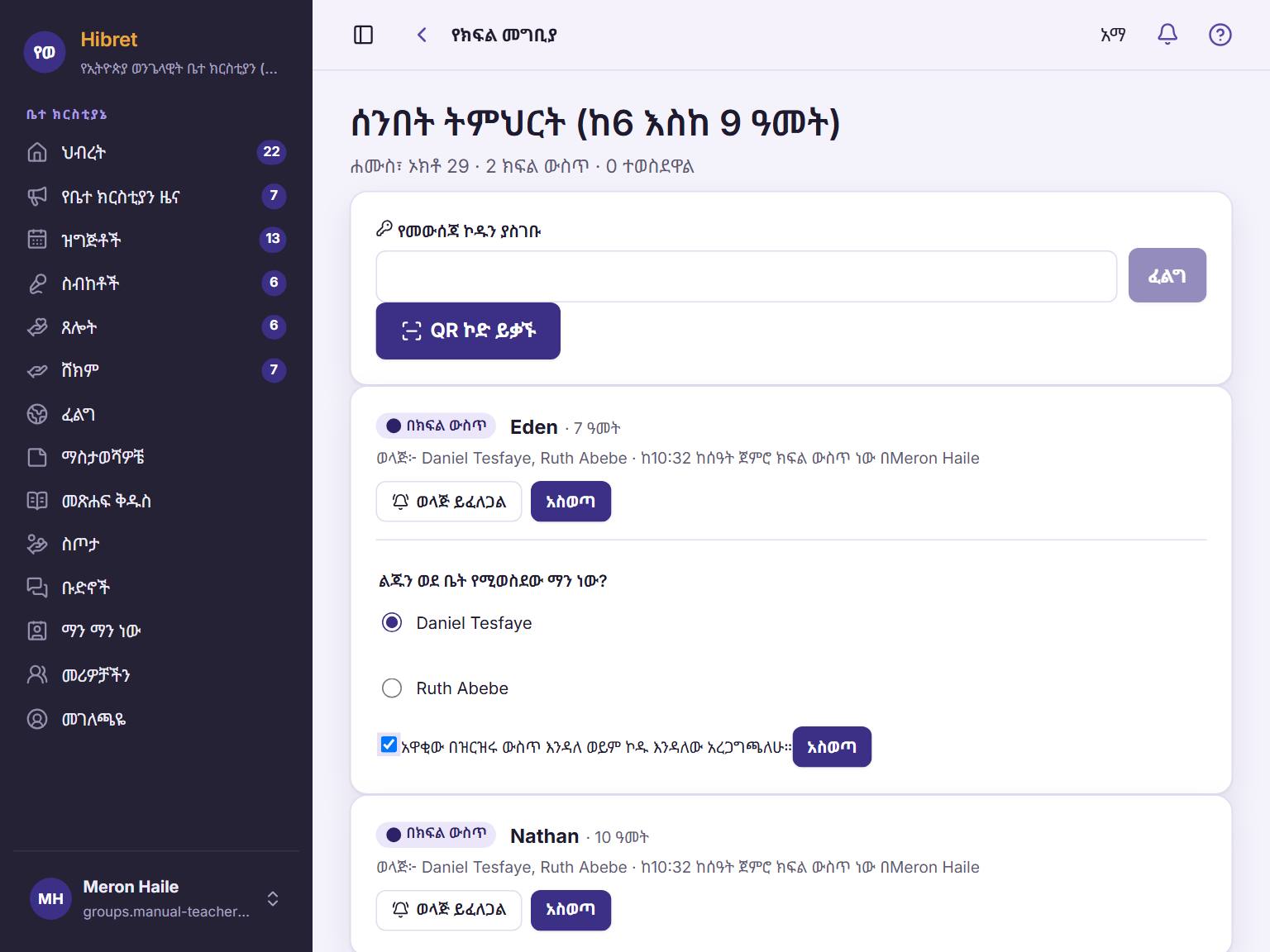Open ህብረት home in sidebar
This screenshot has height=952, width=1270.
click(156, 152)
